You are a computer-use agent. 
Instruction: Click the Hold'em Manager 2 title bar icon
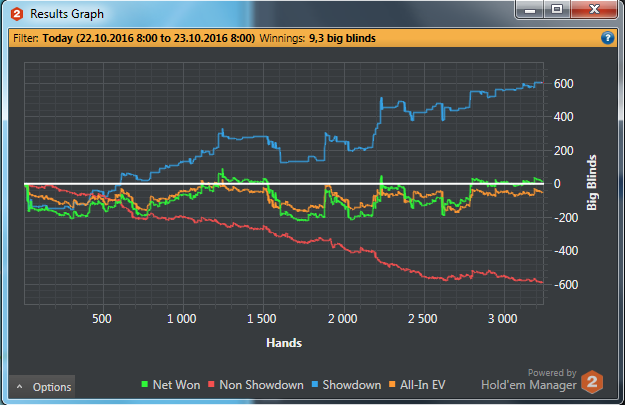(17, 14)
